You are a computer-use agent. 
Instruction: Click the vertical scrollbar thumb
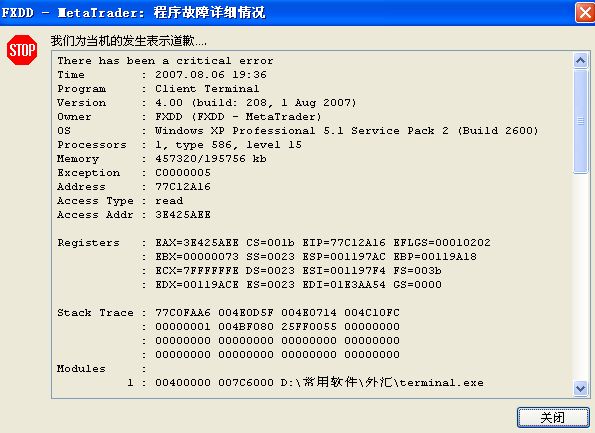coord(580,121)
